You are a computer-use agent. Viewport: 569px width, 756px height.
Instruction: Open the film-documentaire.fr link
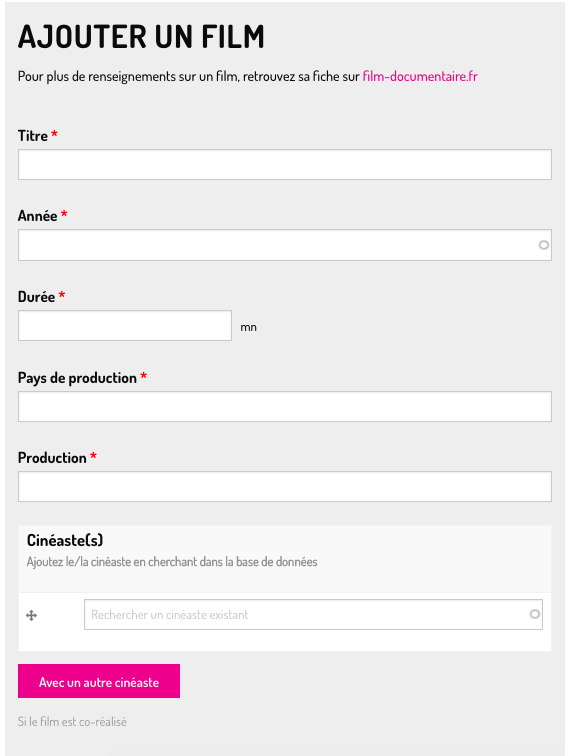tap(420, 76)
